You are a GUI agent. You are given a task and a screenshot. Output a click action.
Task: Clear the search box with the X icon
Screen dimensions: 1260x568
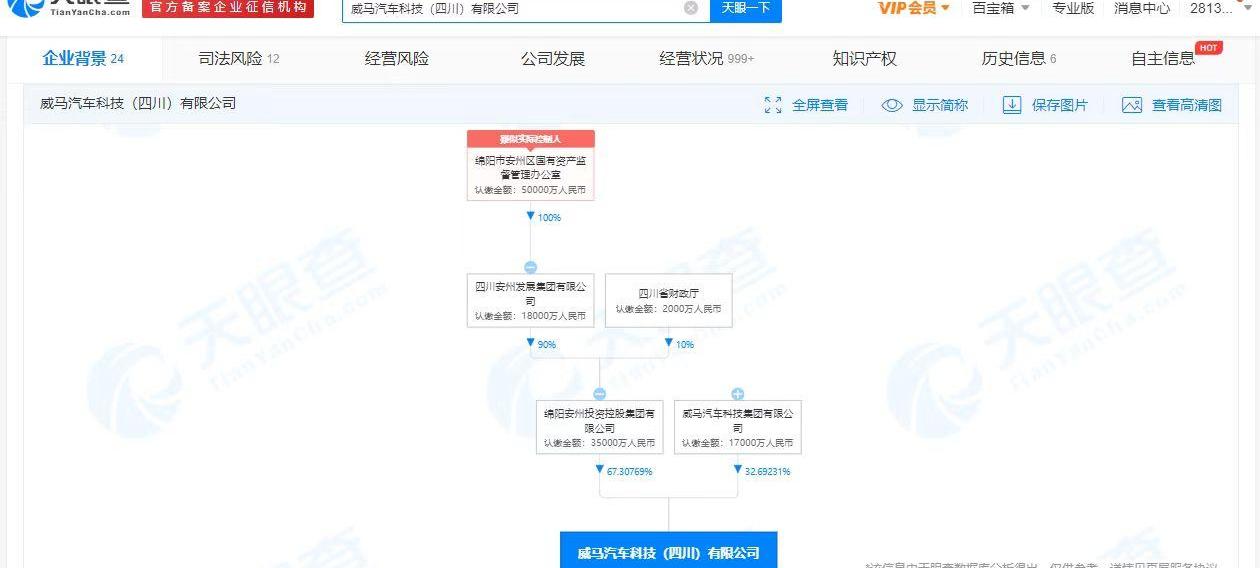tap(691, 8)
